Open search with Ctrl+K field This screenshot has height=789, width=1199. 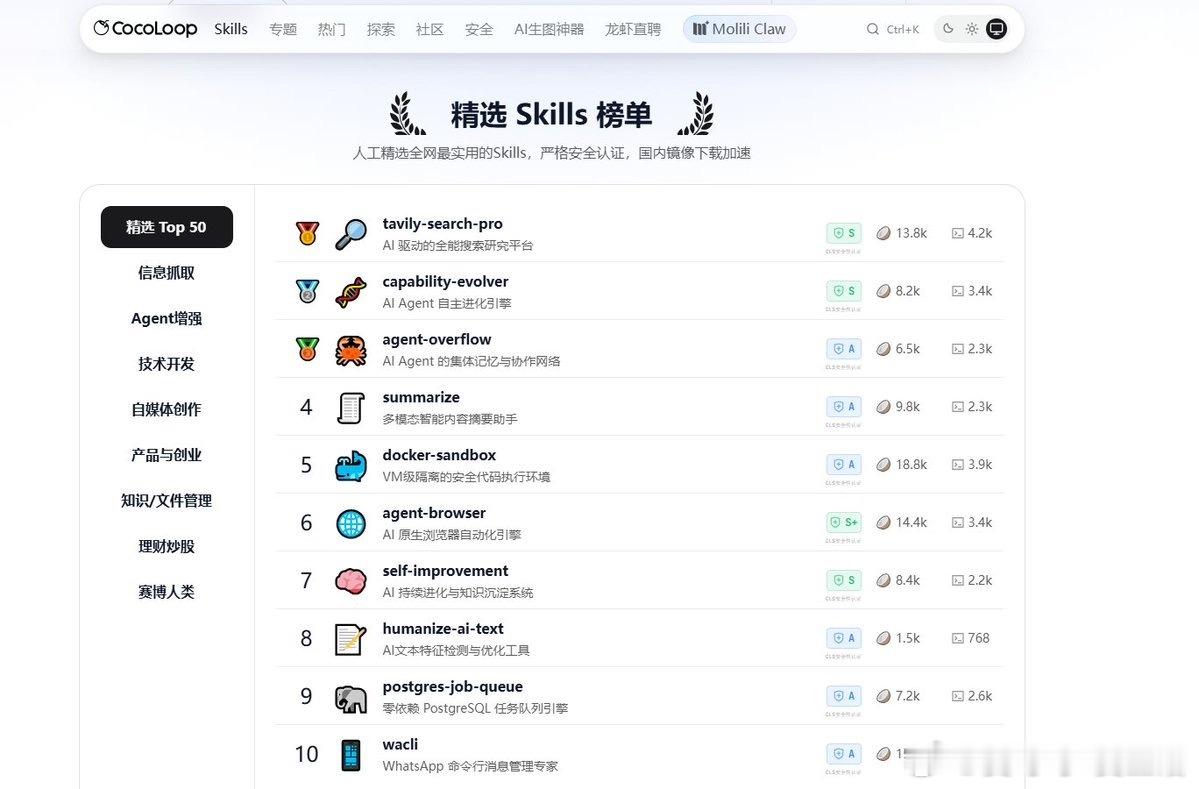click(892, 29)
